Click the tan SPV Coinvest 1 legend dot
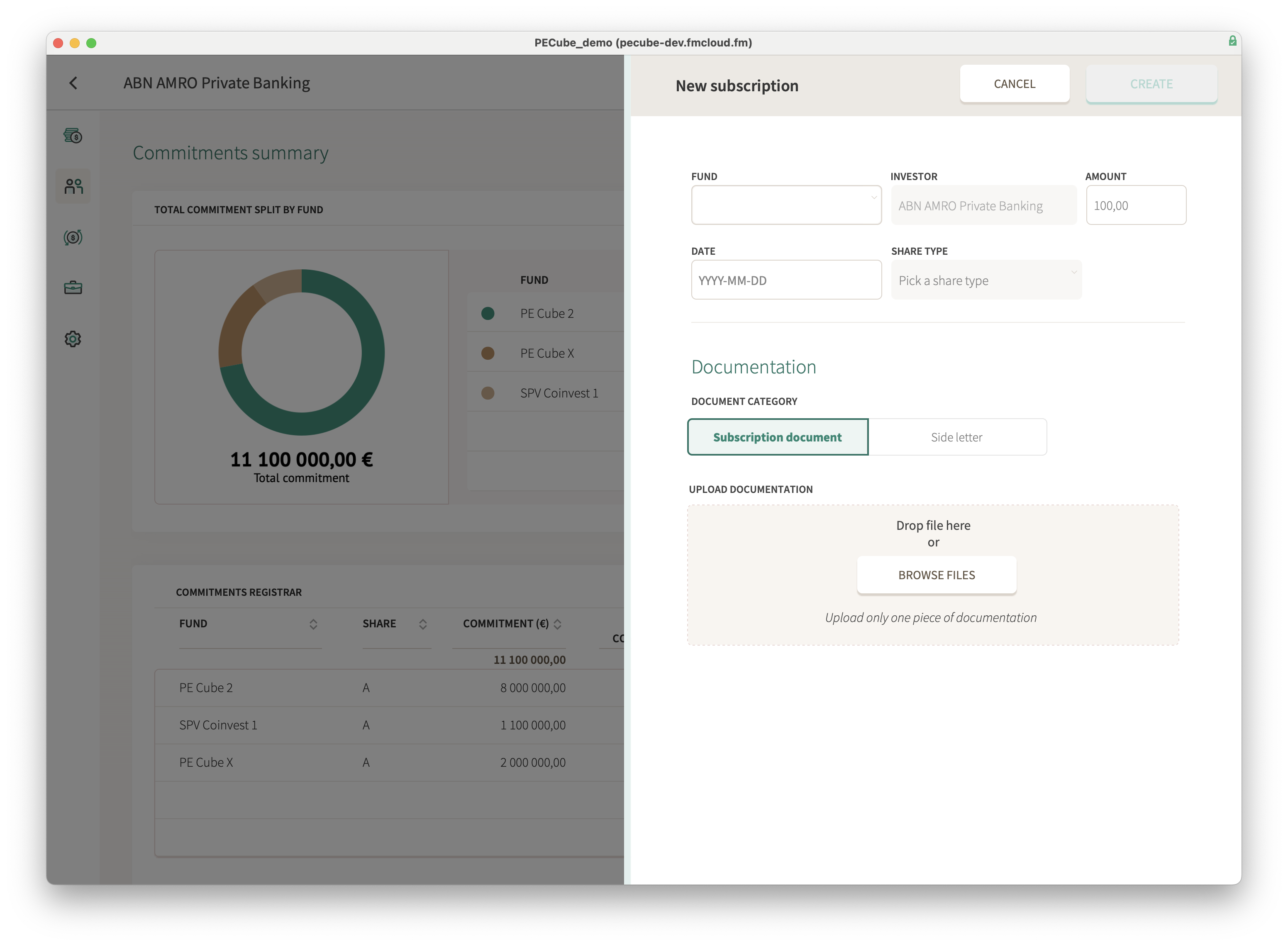The height and width of the screenshot is (946, 1288). click(x=488, y=393)
